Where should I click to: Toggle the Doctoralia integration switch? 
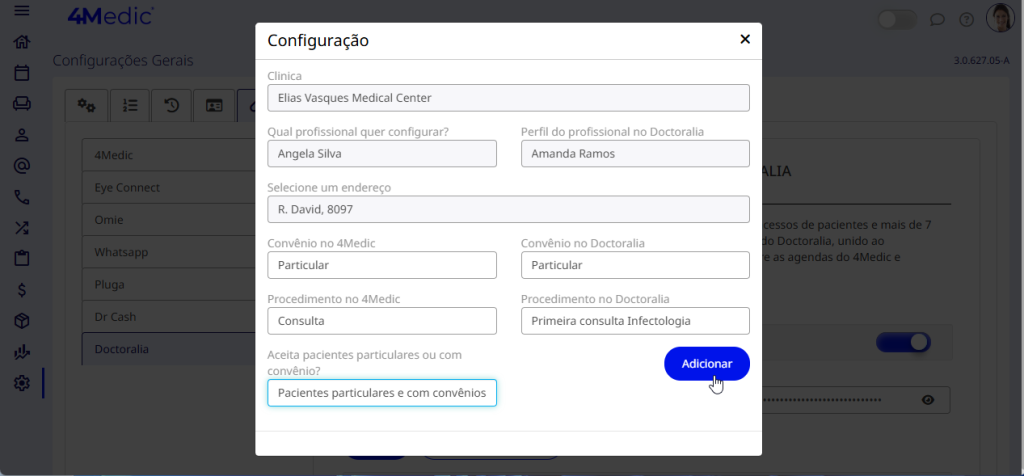click(902, 343)
